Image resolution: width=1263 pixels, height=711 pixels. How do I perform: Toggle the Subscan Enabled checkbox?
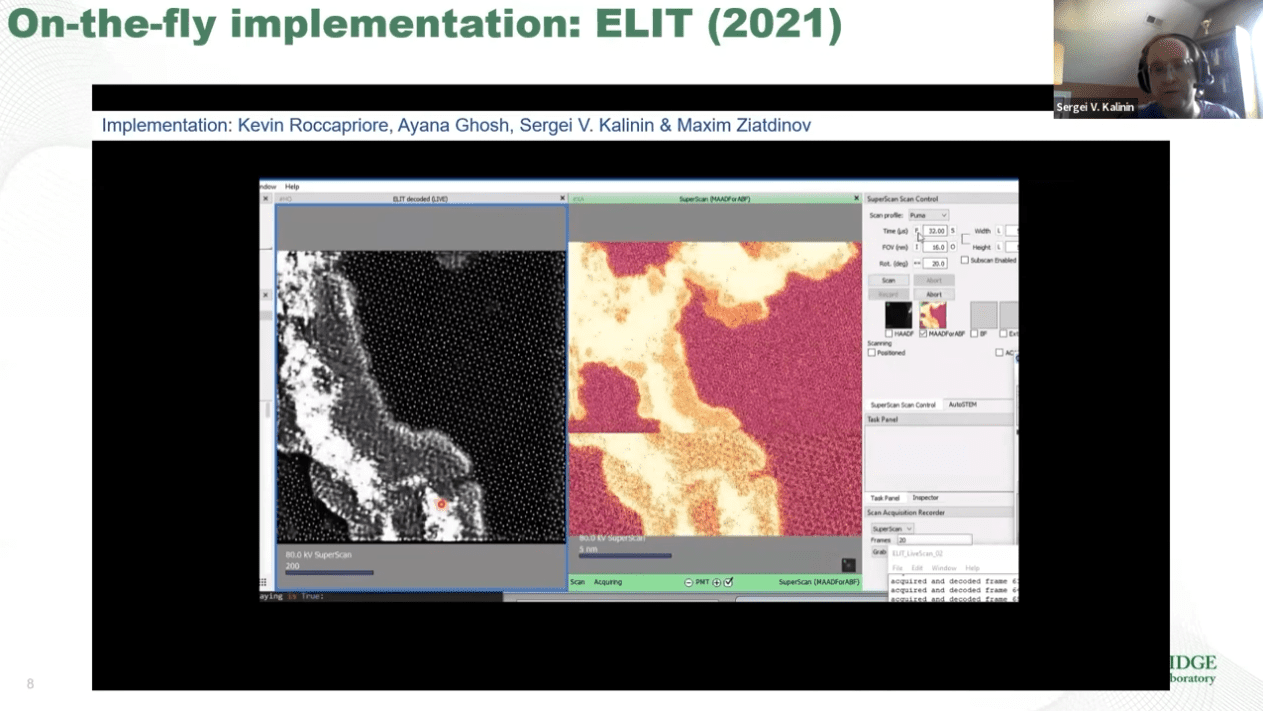pos(964,260)
